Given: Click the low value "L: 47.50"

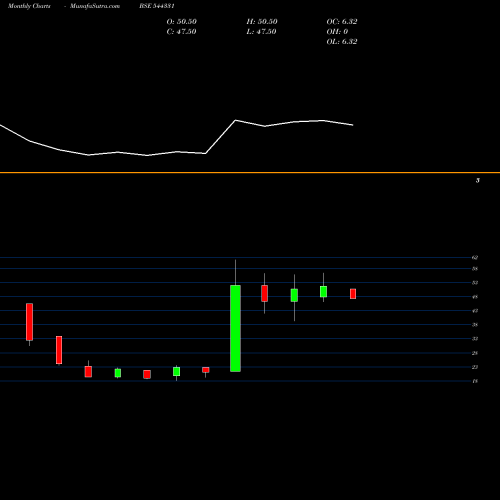Looking at the screenshot, I should (262, 31).
